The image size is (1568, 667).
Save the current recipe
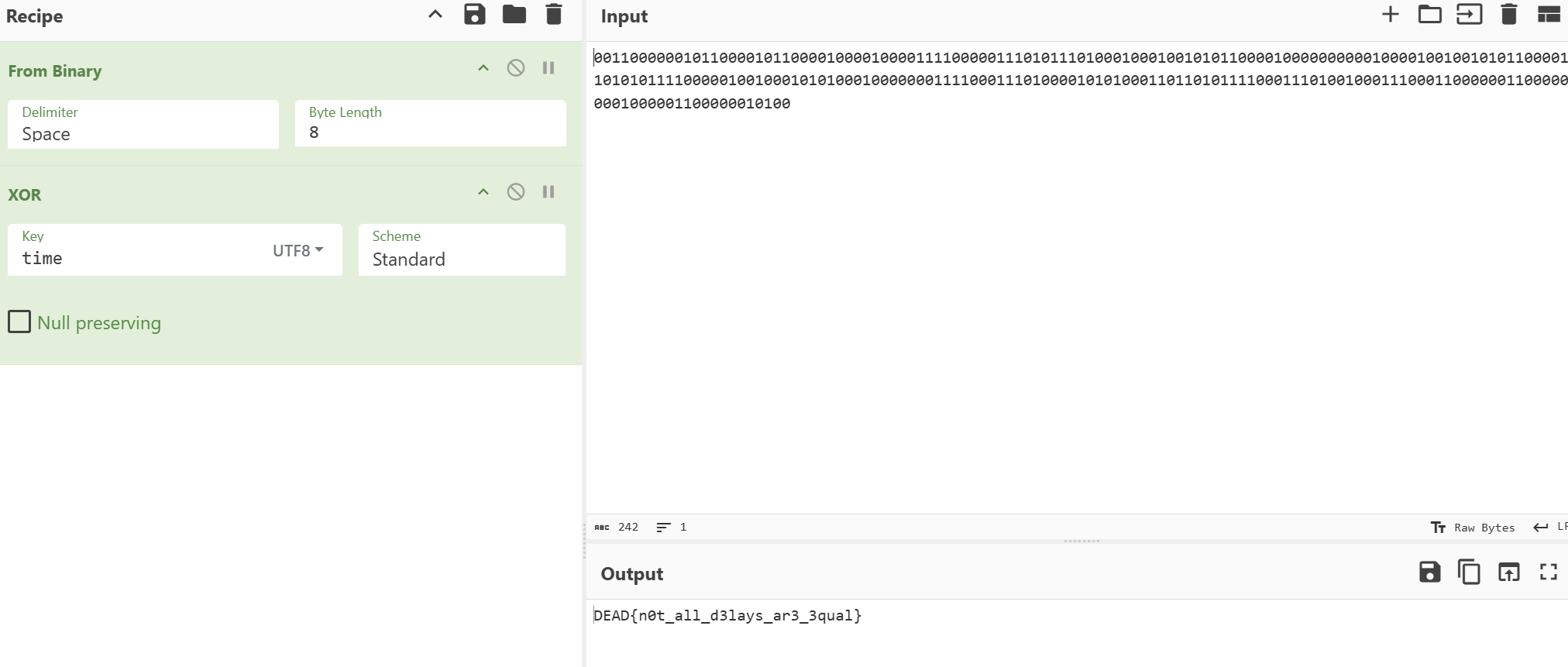[x=474, y=15]
